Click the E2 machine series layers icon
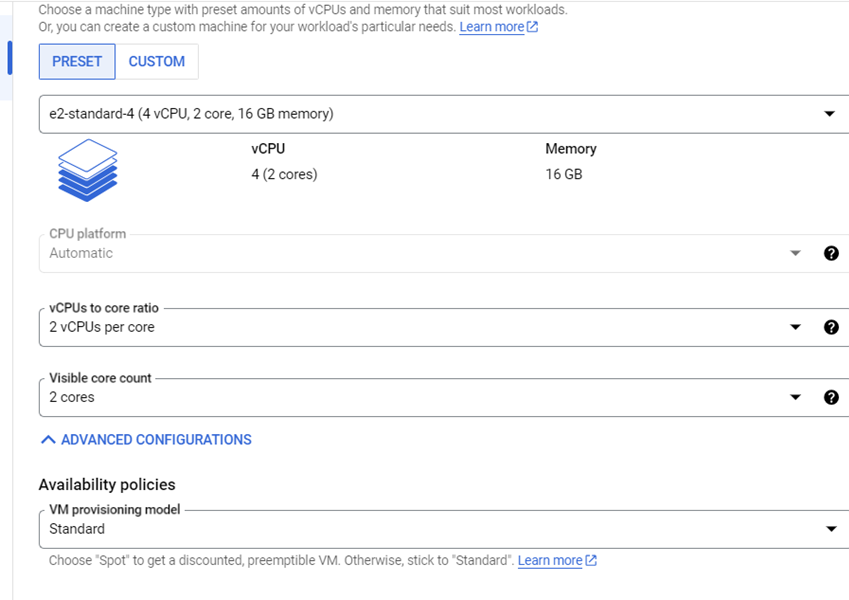 coord(87,170)
